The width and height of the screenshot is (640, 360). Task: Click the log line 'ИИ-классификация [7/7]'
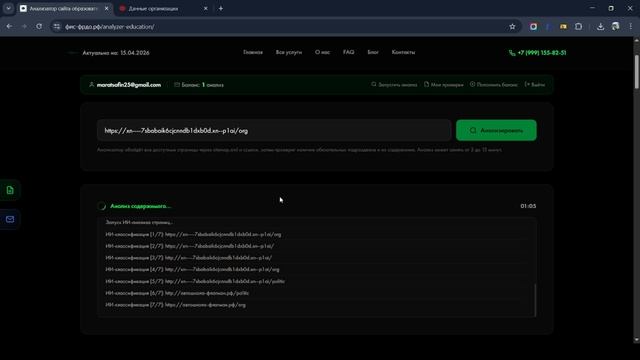coord(176,305)
